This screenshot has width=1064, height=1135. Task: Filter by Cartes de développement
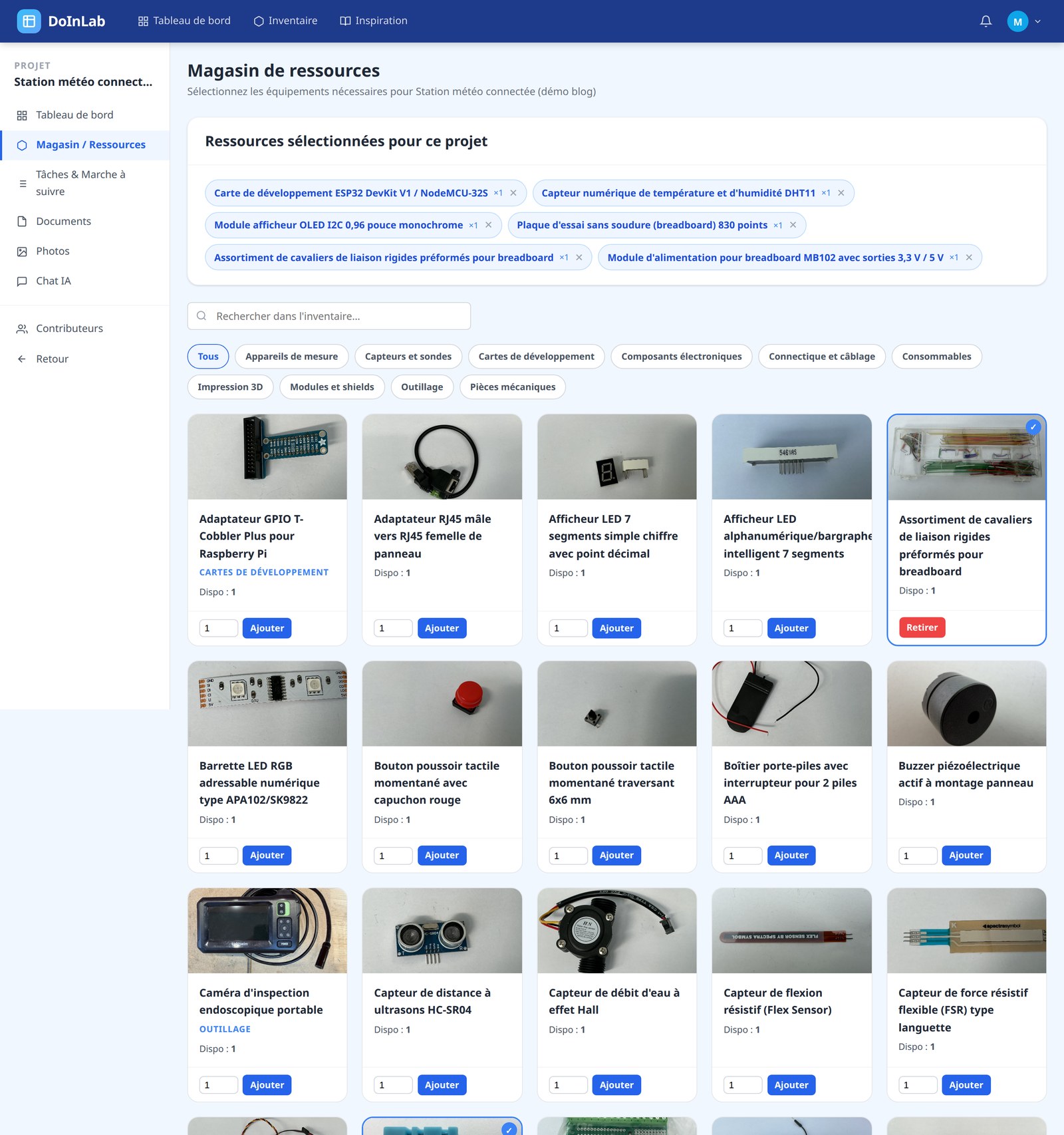point(537,357)
